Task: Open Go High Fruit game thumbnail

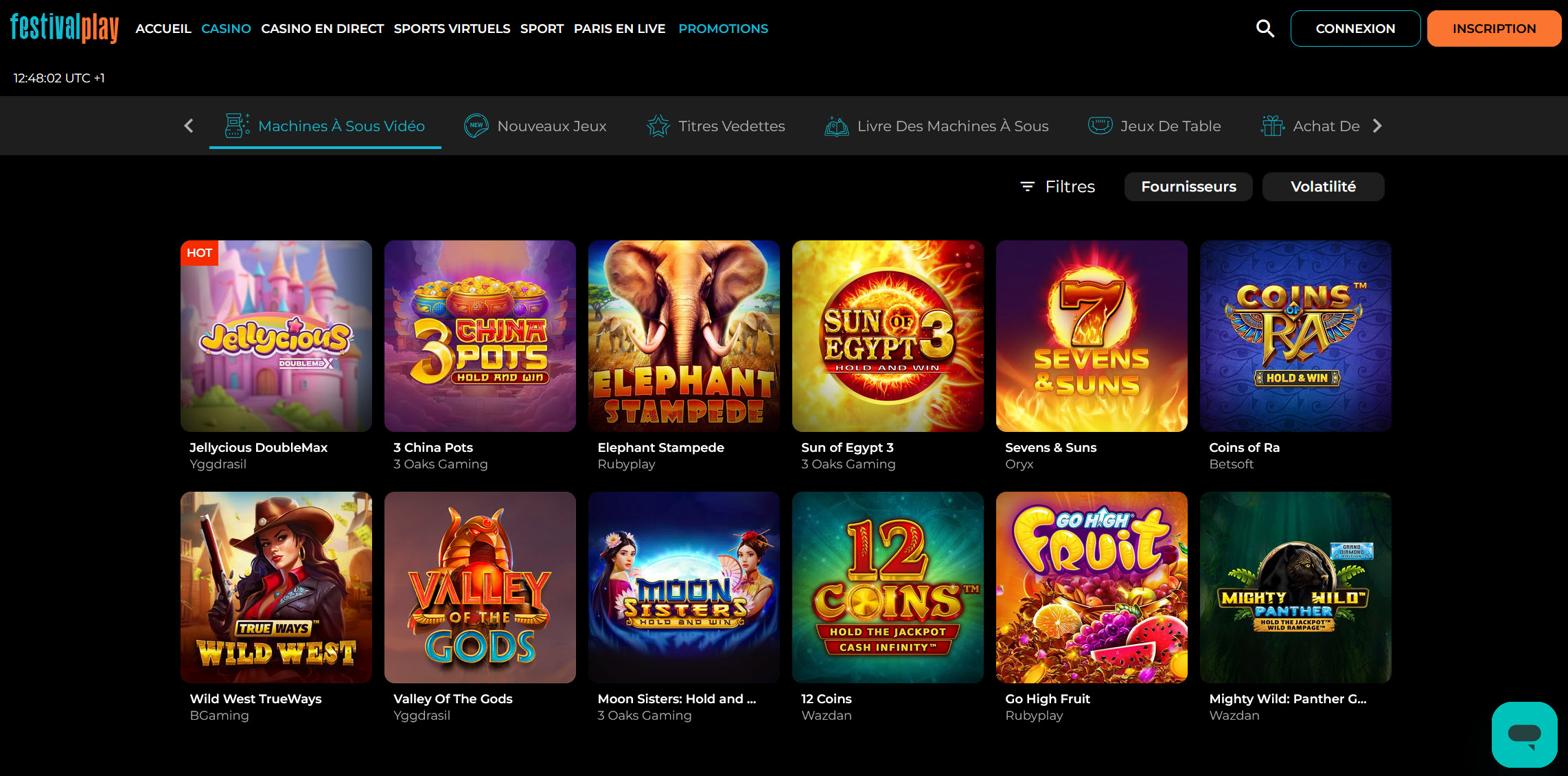Action: point(1092,587)
